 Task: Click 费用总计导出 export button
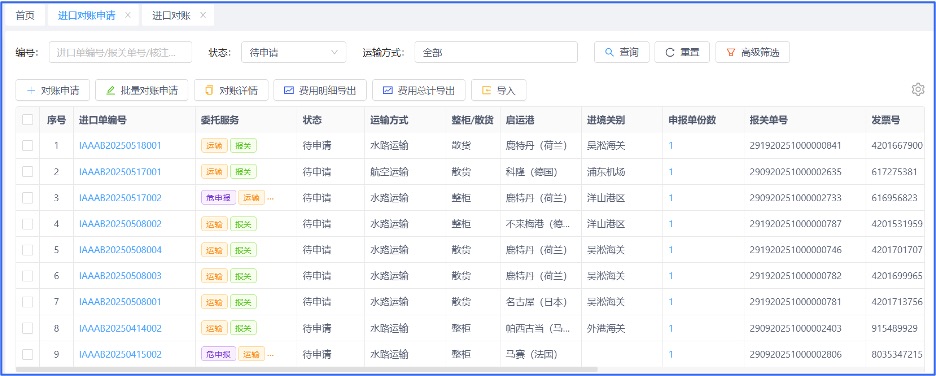(x=419, y=91)
